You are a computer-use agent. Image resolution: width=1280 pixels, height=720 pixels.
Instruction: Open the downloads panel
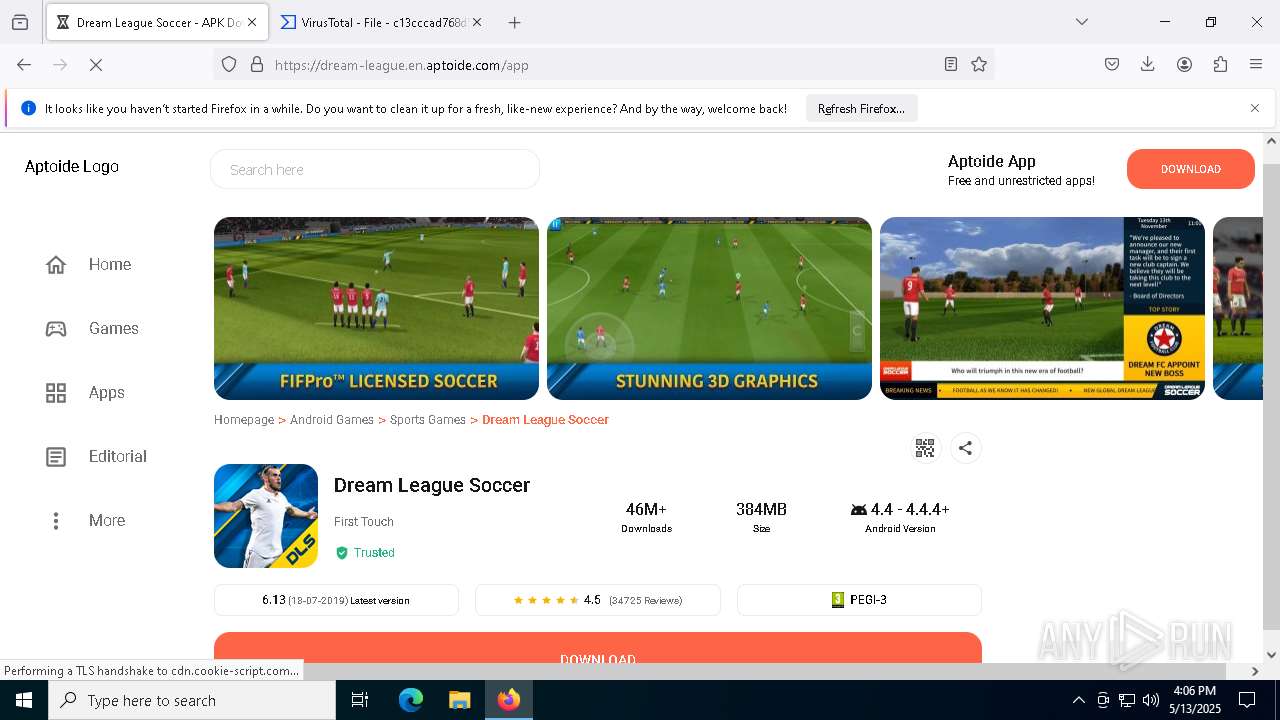tap(1148, 64)
